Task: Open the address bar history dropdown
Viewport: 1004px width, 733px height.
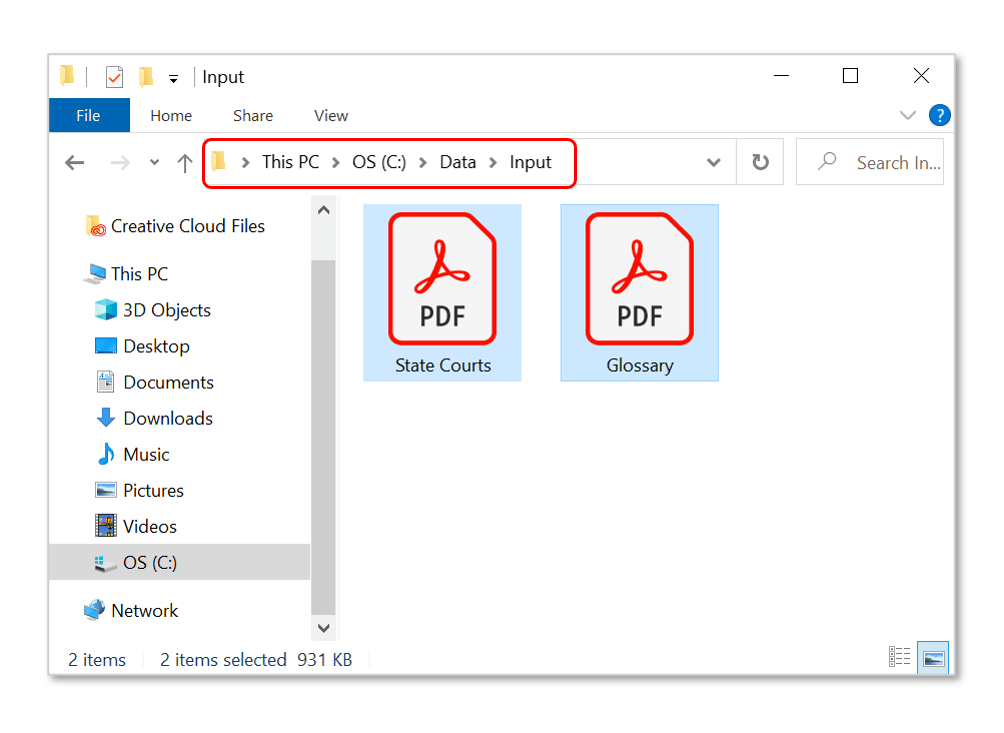Action: click(x=713, y=162)
